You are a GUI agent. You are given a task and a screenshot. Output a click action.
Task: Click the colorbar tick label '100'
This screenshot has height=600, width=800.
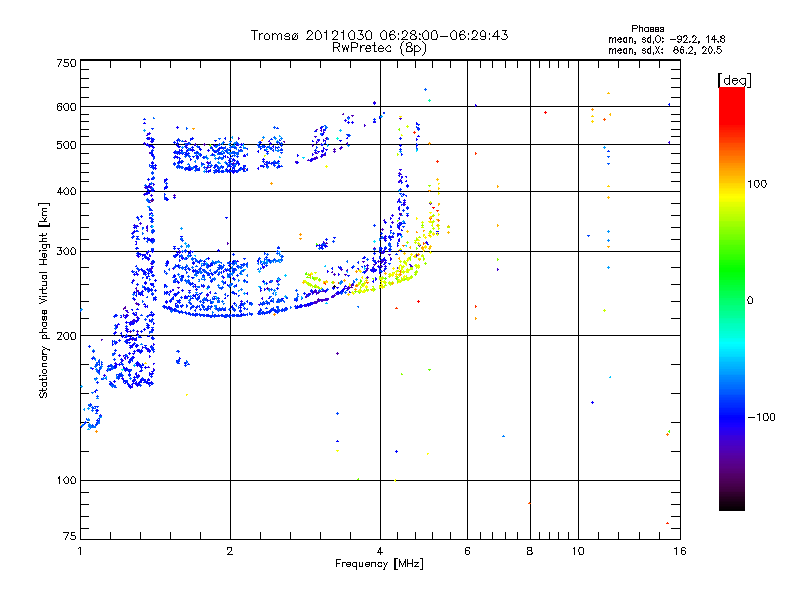point(757,184)
